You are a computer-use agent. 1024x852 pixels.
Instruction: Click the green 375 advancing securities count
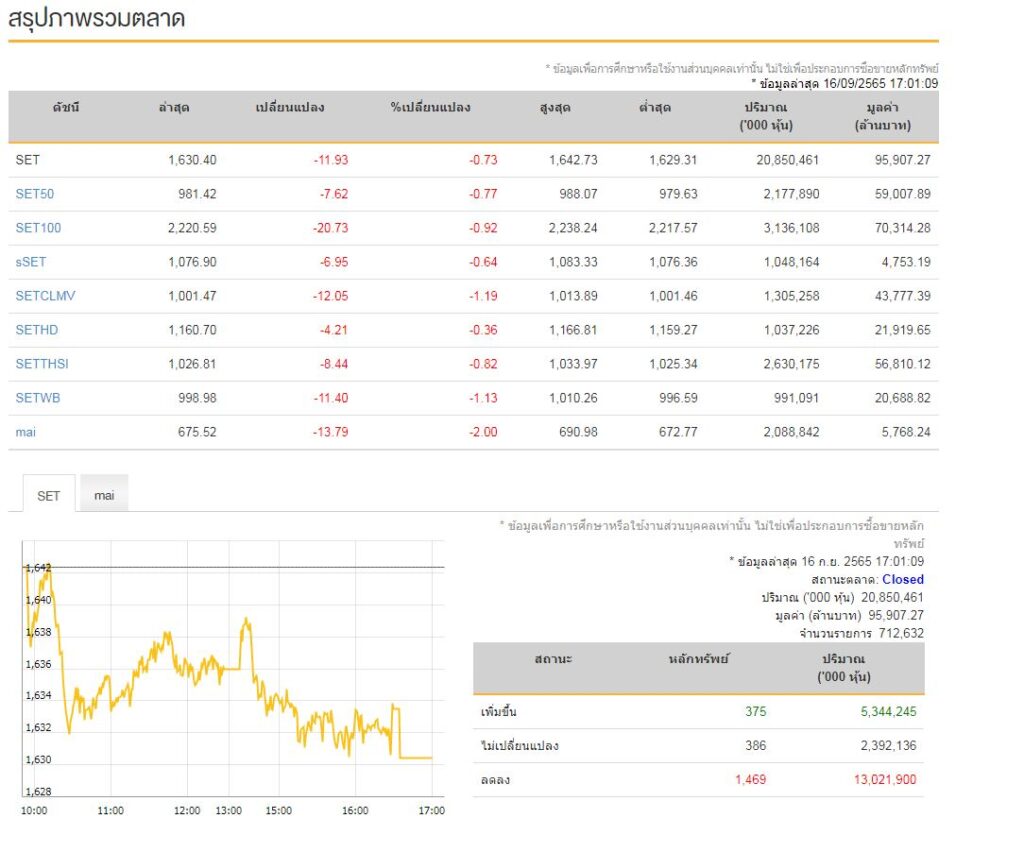(x=755, y=712)
